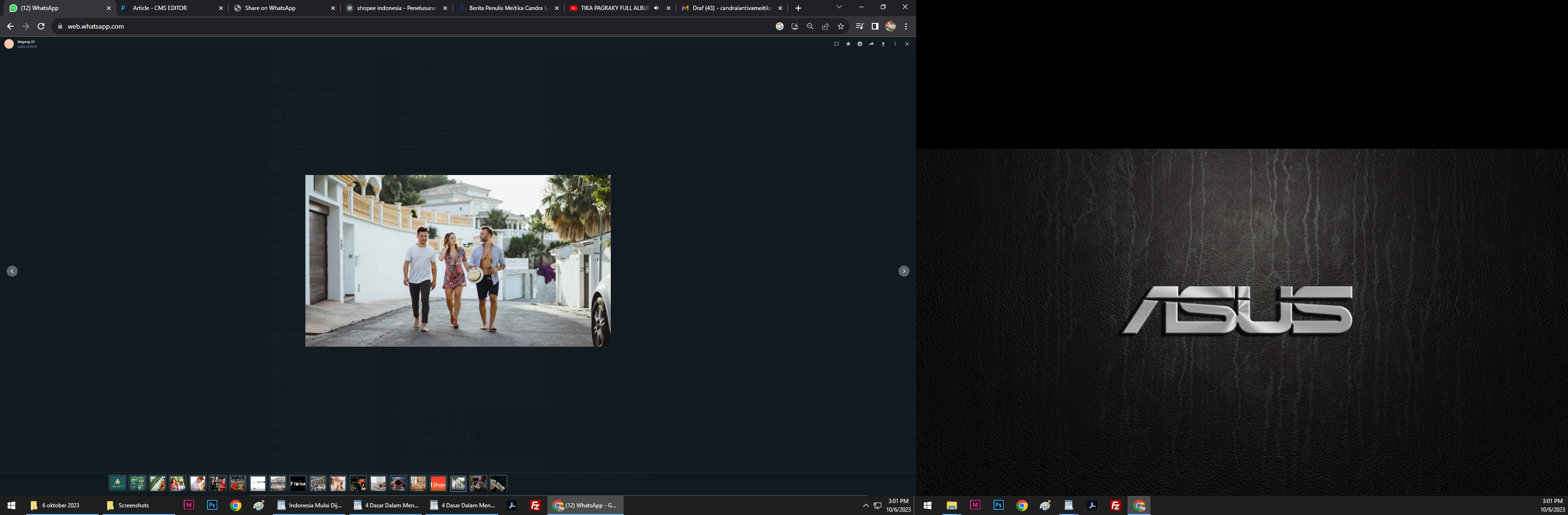Screen dimensions: 1568x515
Task: Close the Share on WhatsApp tab
Action: [x=333, y=8]
